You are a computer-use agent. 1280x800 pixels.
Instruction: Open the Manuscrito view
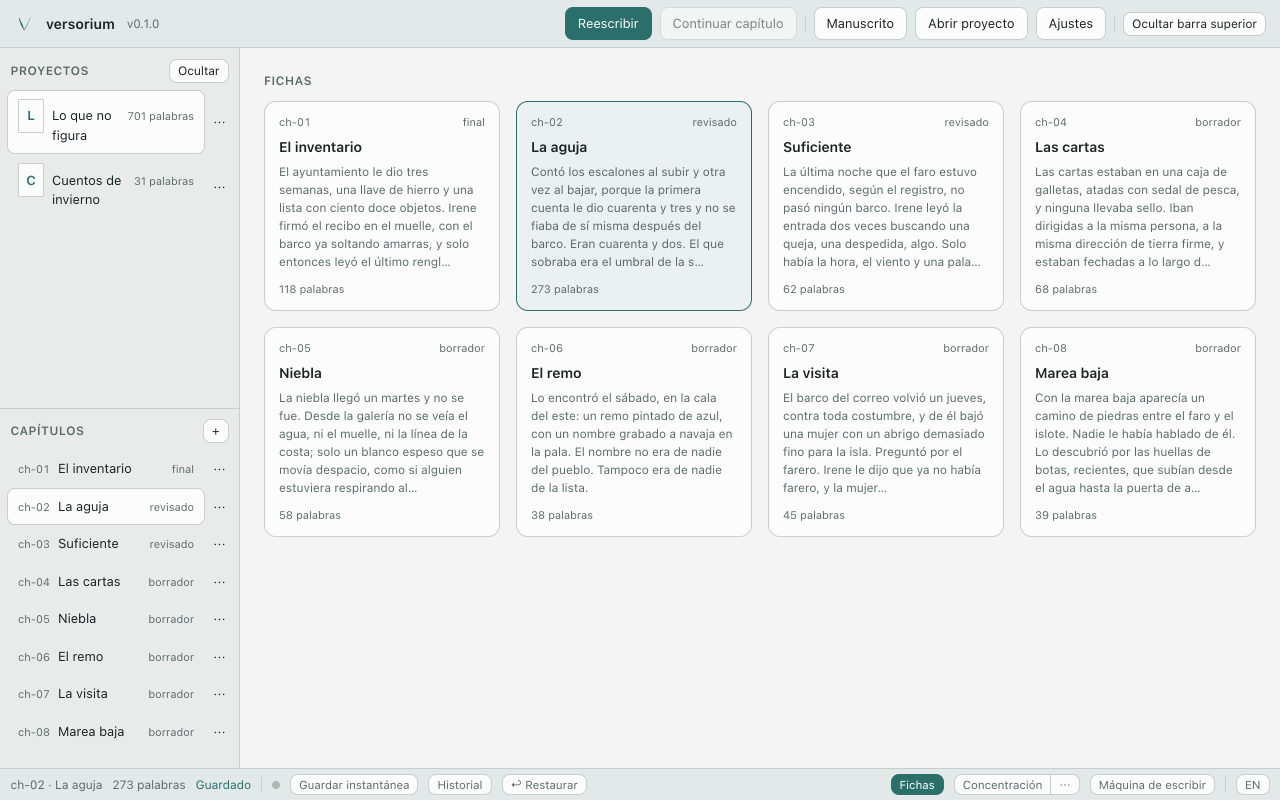tap(860, 24)
